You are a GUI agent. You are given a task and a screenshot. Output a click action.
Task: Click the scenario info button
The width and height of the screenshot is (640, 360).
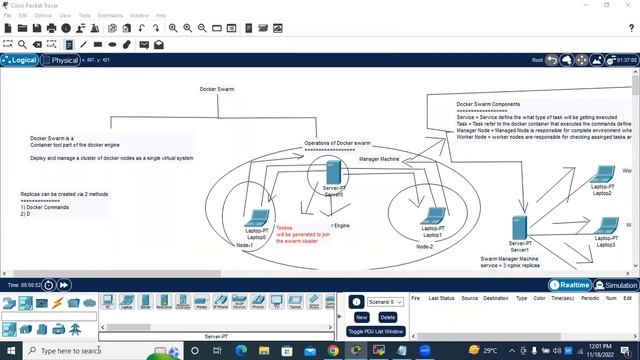tap(356, 302)
